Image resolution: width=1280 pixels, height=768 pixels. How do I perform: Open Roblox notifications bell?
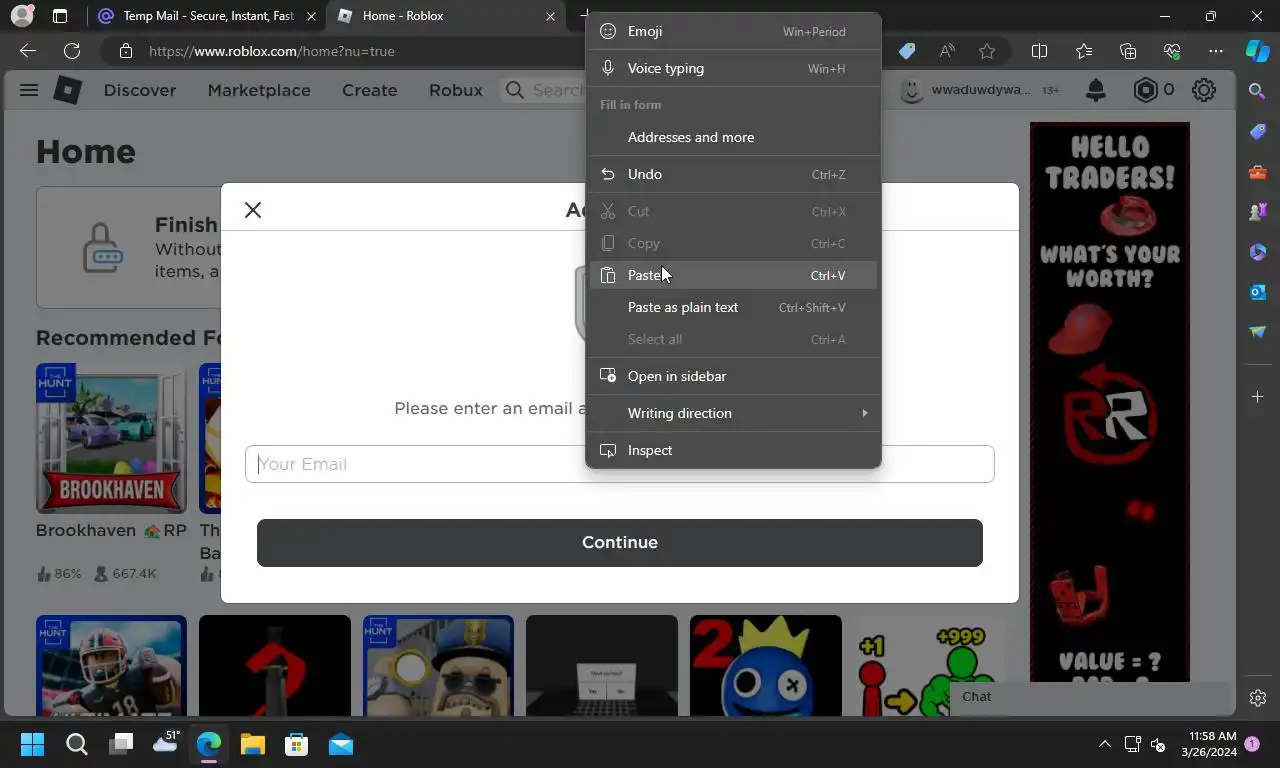(x=1096, y=90)
